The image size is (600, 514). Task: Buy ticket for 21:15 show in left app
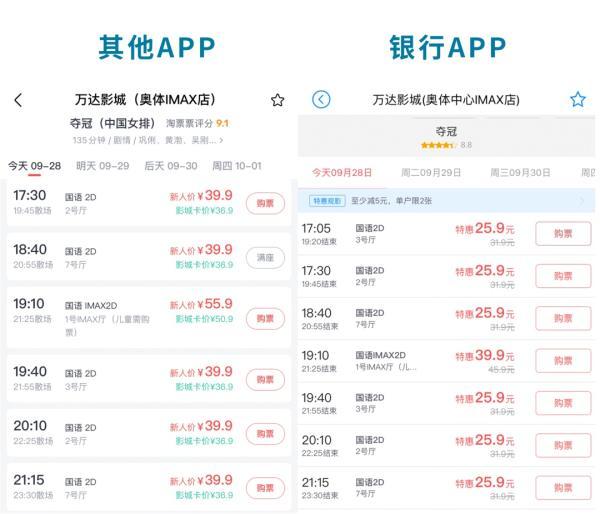pyautogui.click(x=265, y=488)
